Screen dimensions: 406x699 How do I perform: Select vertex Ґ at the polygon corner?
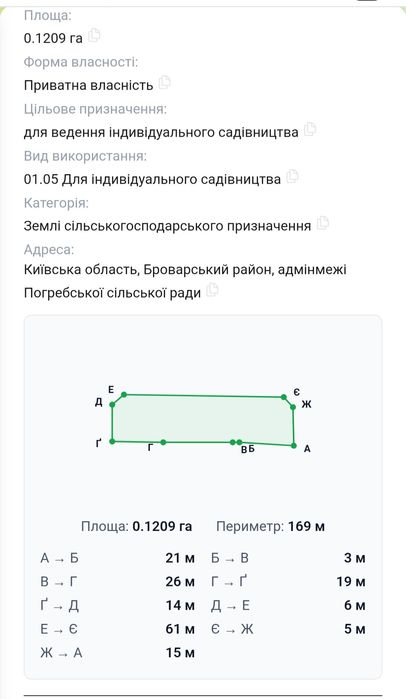pyautogui.click(x=112, y=441)
